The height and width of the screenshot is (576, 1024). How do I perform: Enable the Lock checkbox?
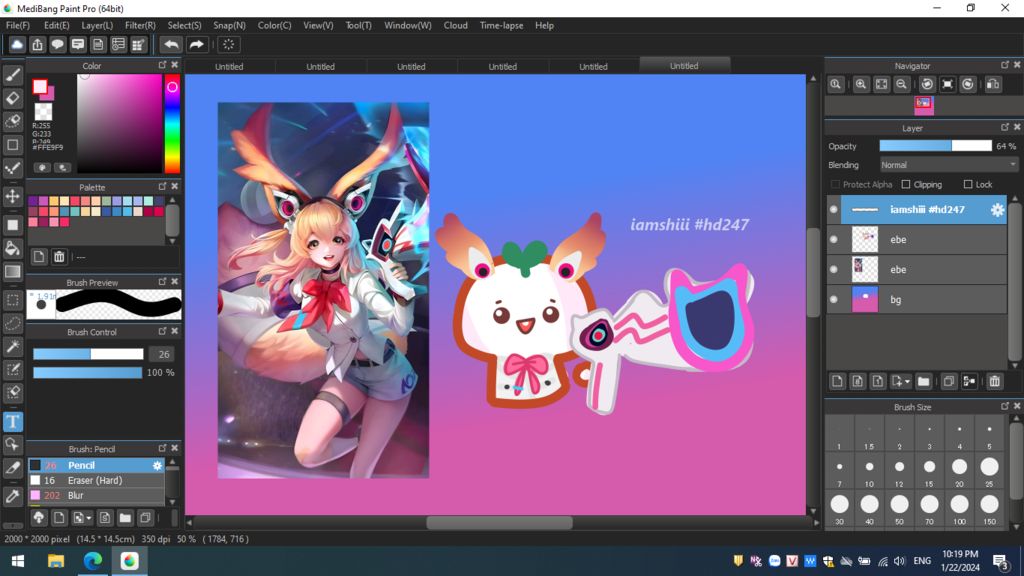pos(968,185)
